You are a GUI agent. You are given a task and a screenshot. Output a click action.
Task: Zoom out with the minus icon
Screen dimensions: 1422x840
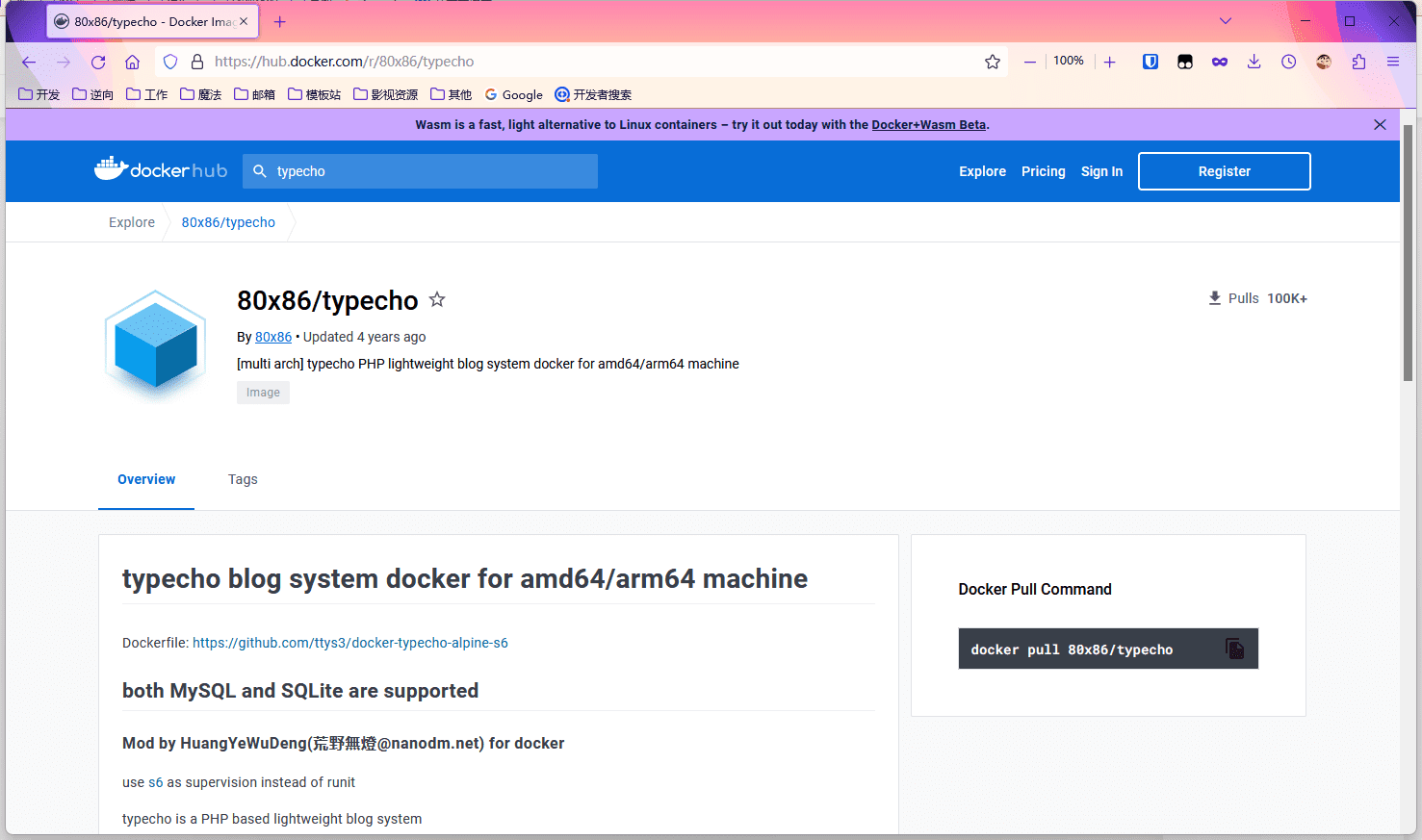pyautogui.click(x=1030, y=62)
